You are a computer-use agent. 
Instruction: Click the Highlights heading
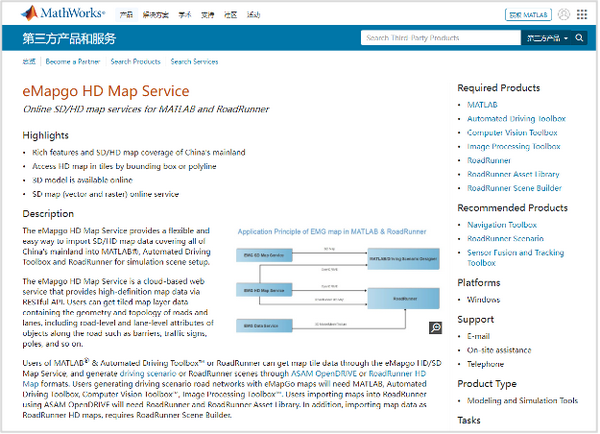(x=46, y=135)
